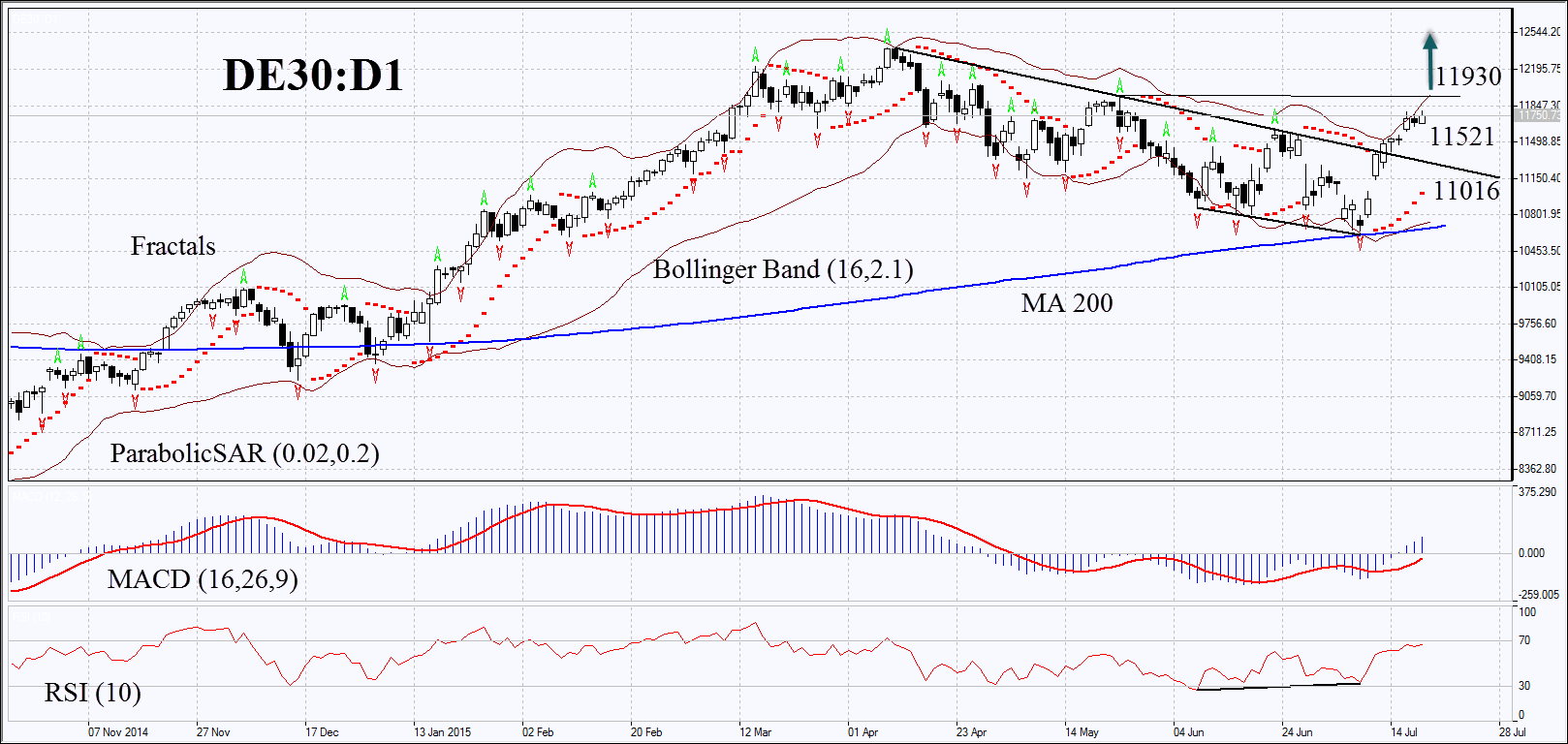Click the 14 May date label

point(1082,732)
